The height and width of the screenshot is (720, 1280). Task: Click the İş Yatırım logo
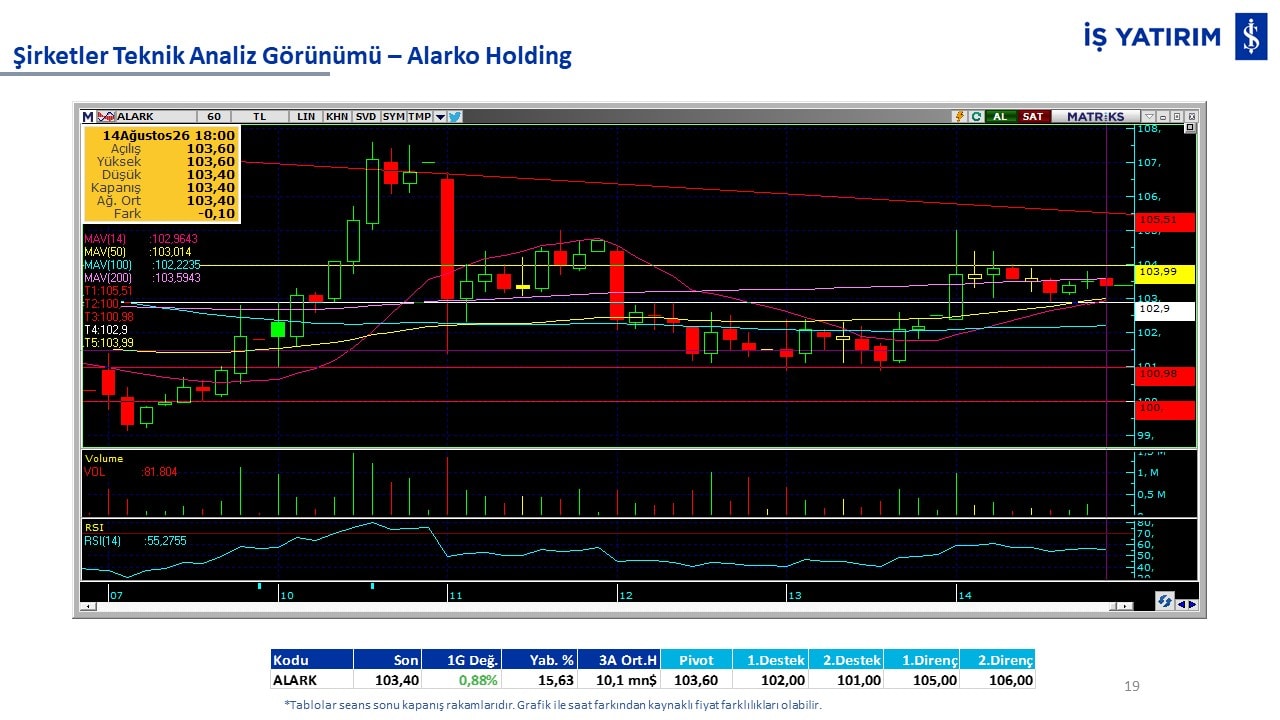click(x=1174, y=37)
